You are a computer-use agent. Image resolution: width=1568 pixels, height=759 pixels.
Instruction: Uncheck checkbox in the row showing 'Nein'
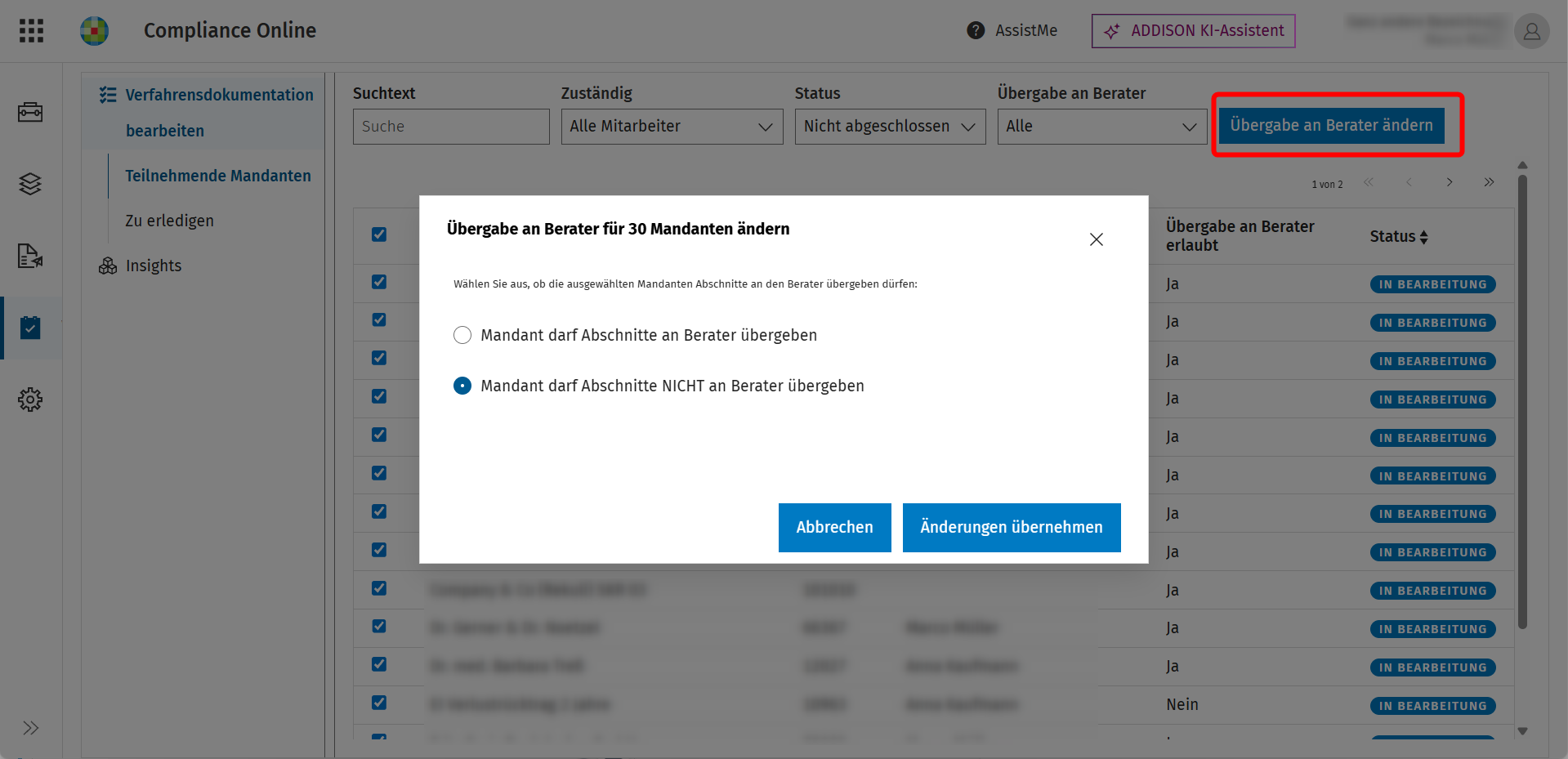[379, 703]
